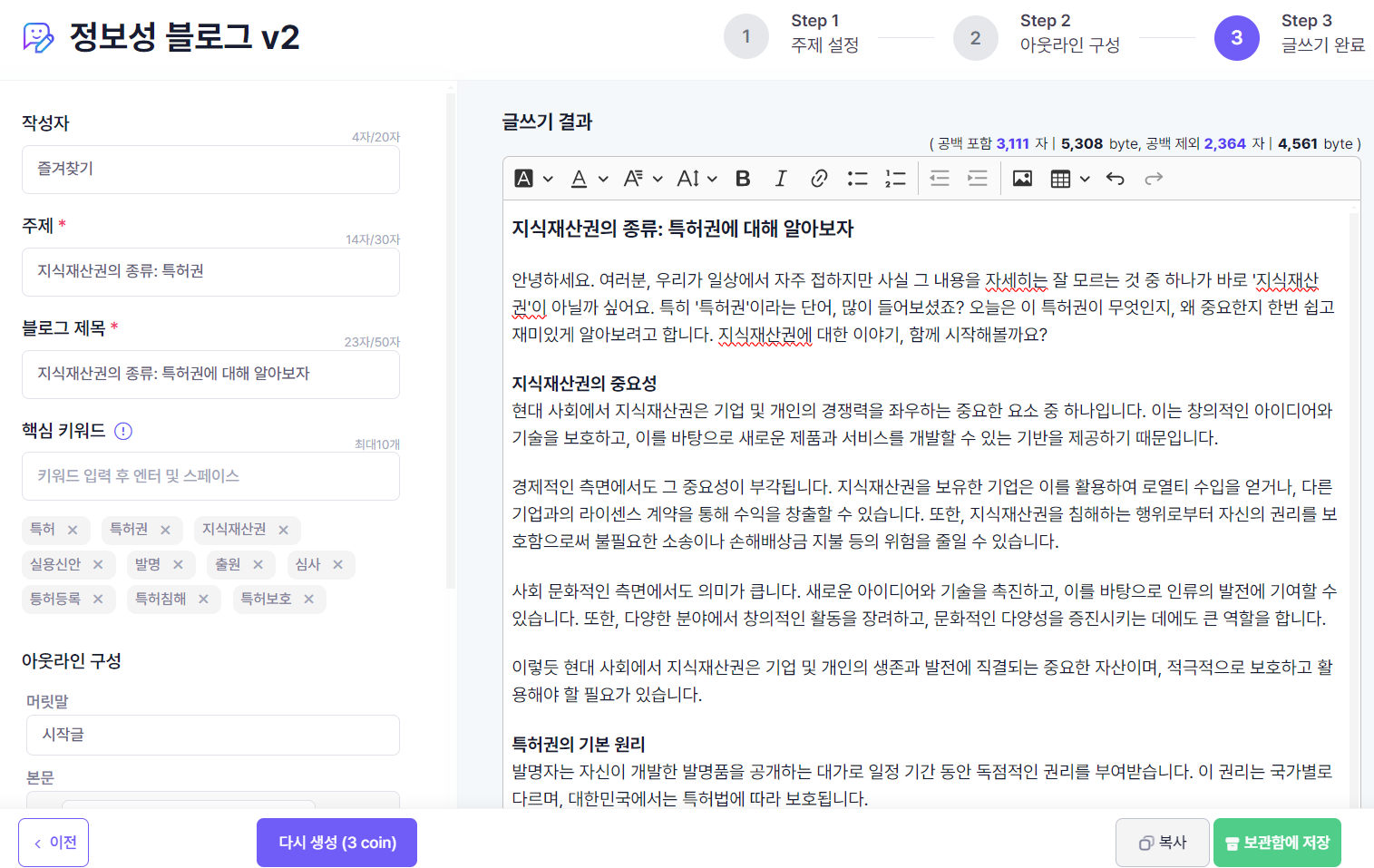This screenshot has height=868, width=1374.
Task: Insert an image into the blog post
Action: [x=1022, y=178]
